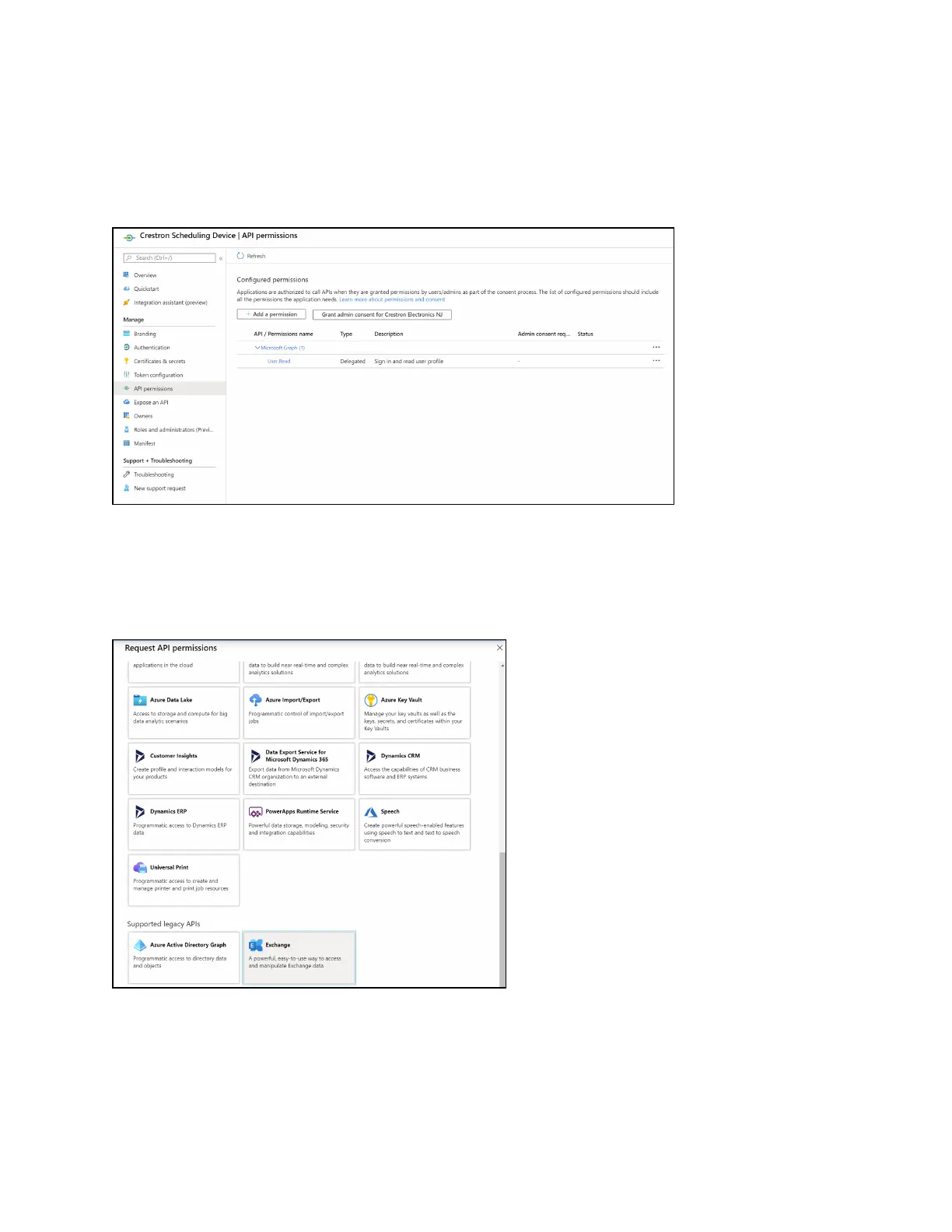Open the Certificates & secrets menu label
The width and height of the screenshot is (952, 1232).
[x=159, y=361]
